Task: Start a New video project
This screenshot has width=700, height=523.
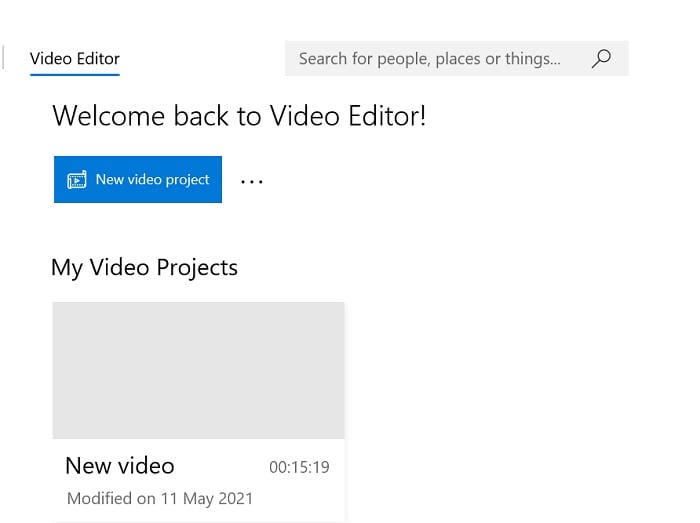Action: tap(138, 179)
